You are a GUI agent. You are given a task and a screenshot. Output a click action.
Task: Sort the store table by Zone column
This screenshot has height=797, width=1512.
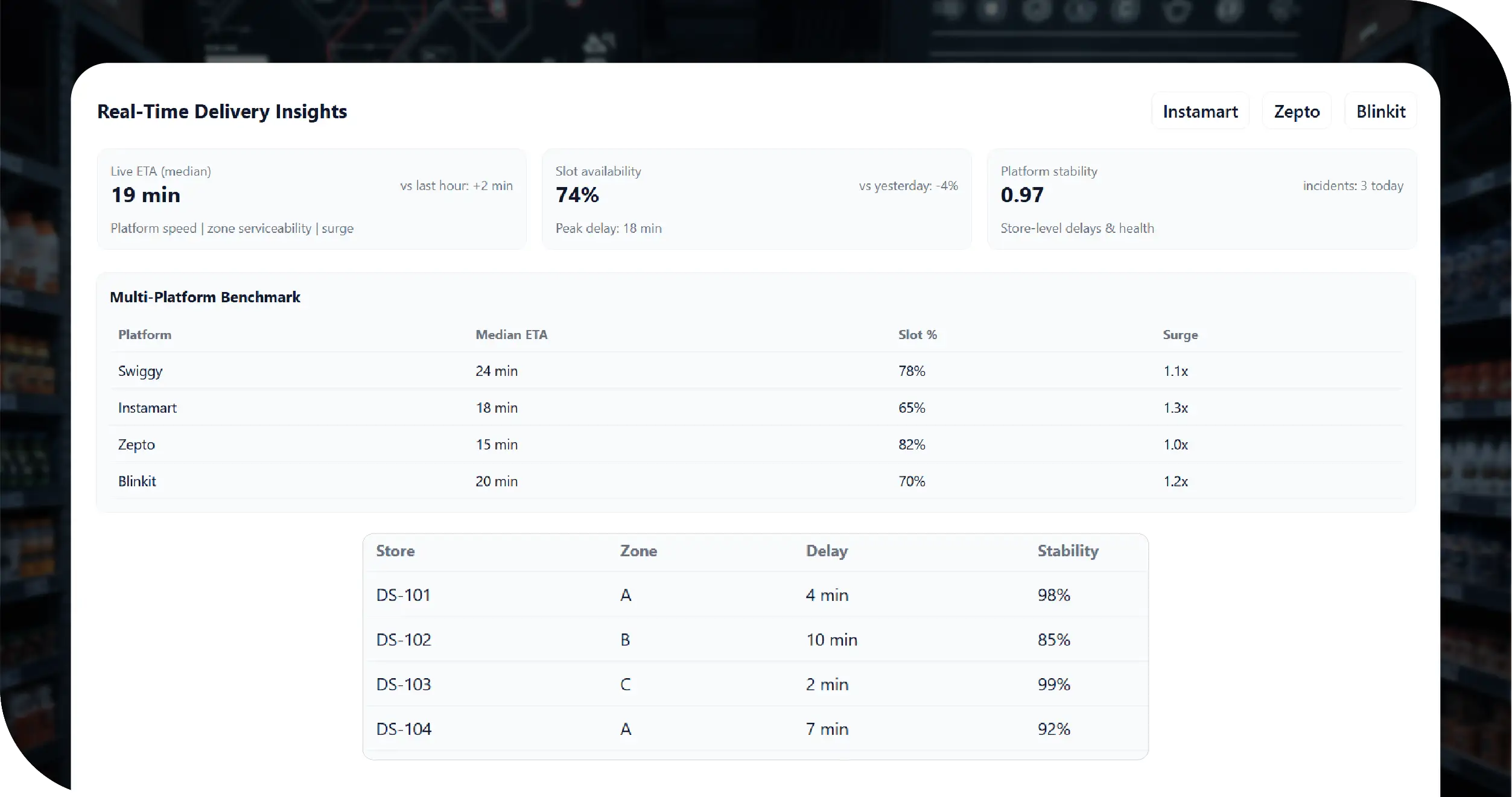(x=638, y=551)
